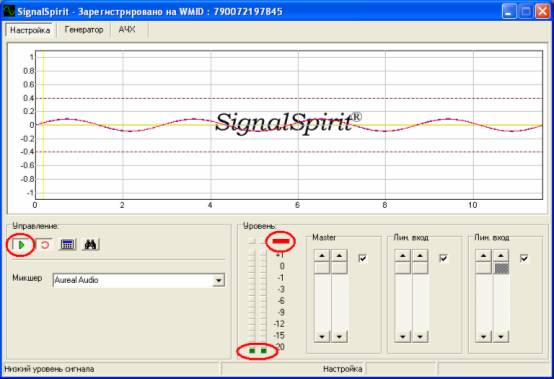
Task: Raise left channel of the Лин. вход group beside Master
Action: coord(402,255)
